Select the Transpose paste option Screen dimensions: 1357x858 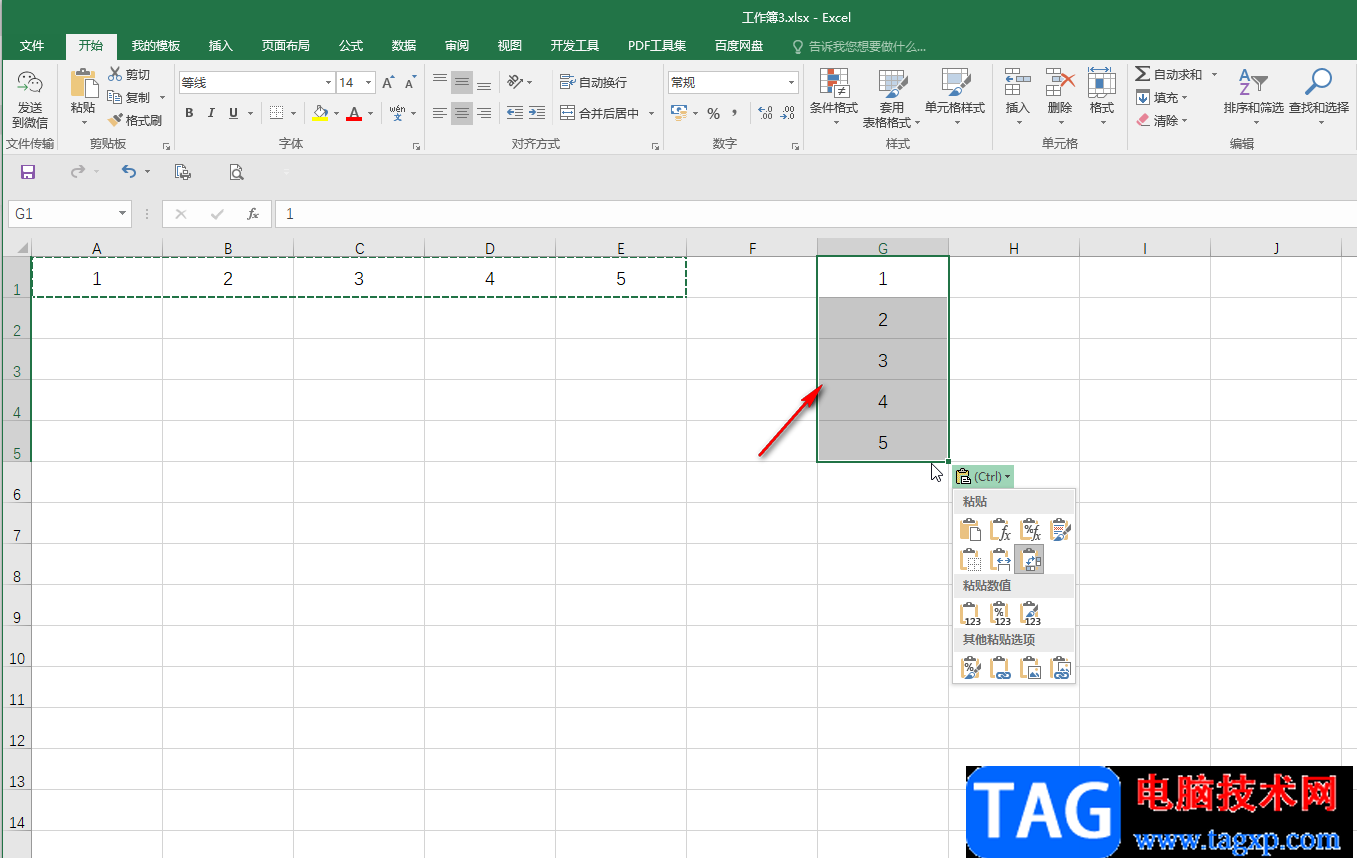1029,559
